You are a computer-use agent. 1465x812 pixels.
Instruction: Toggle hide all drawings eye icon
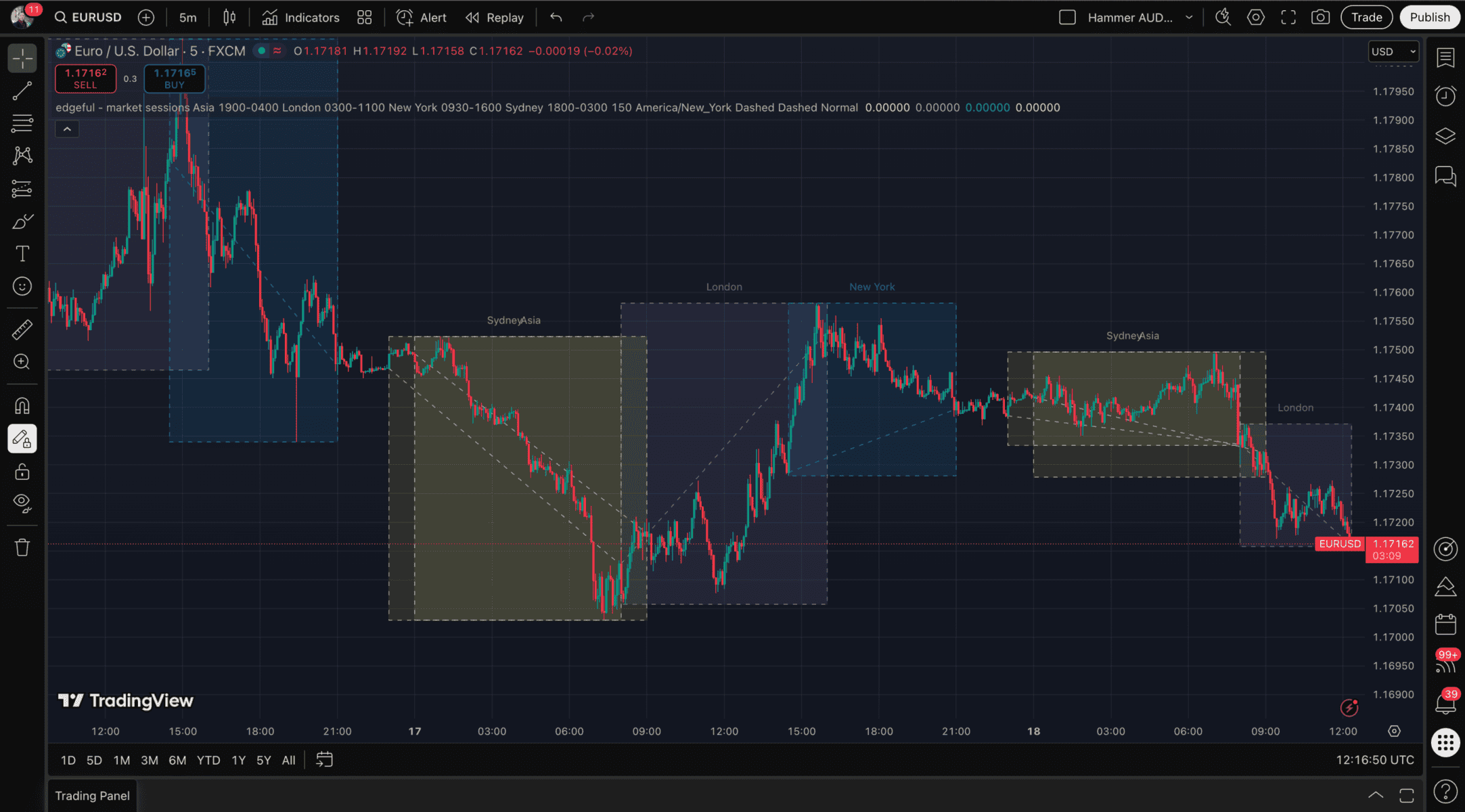(x=22, y=503)
